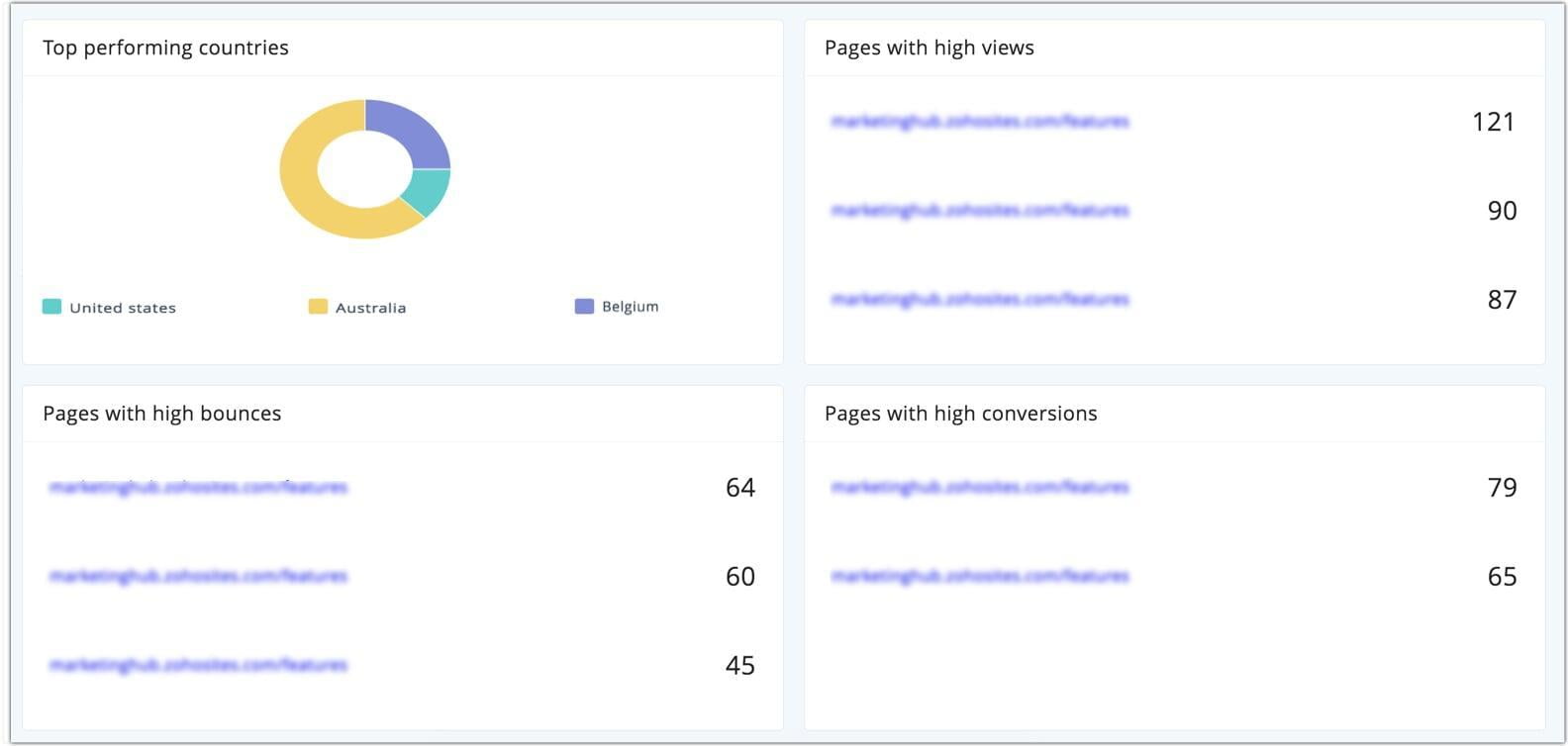Image resolution: width=1568 pixels, height=746 pixels.
Task: Click the Pages with high views heading
Action: pyautogui.click(x=929, y=47)
